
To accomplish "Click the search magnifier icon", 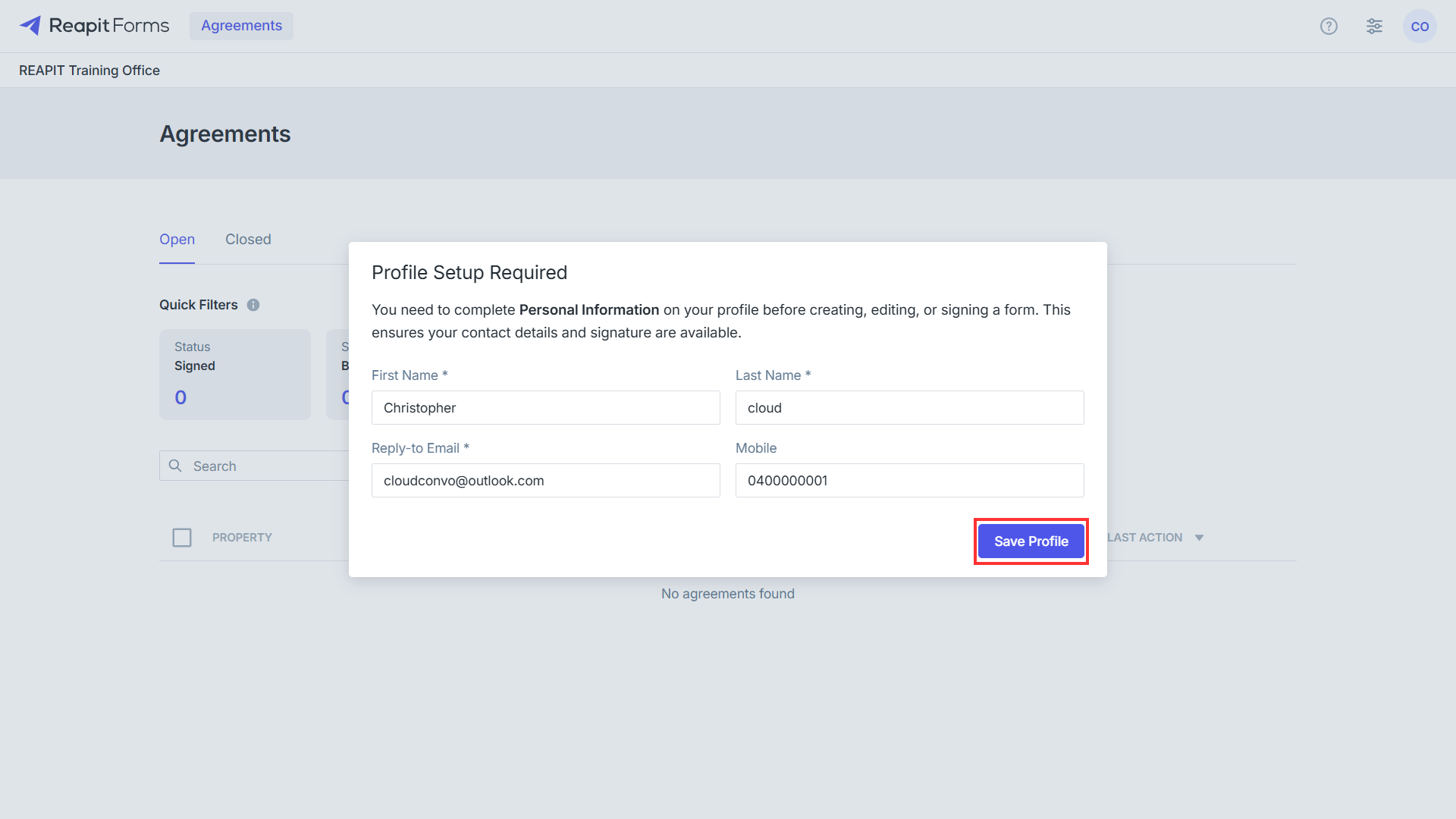I will pos(175,466).
